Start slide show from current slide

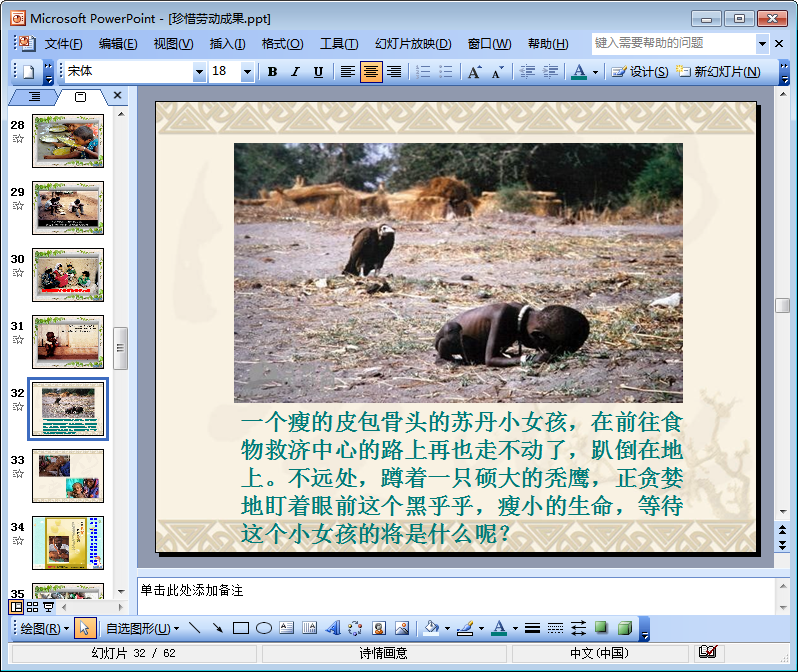(x=48, y=607)
